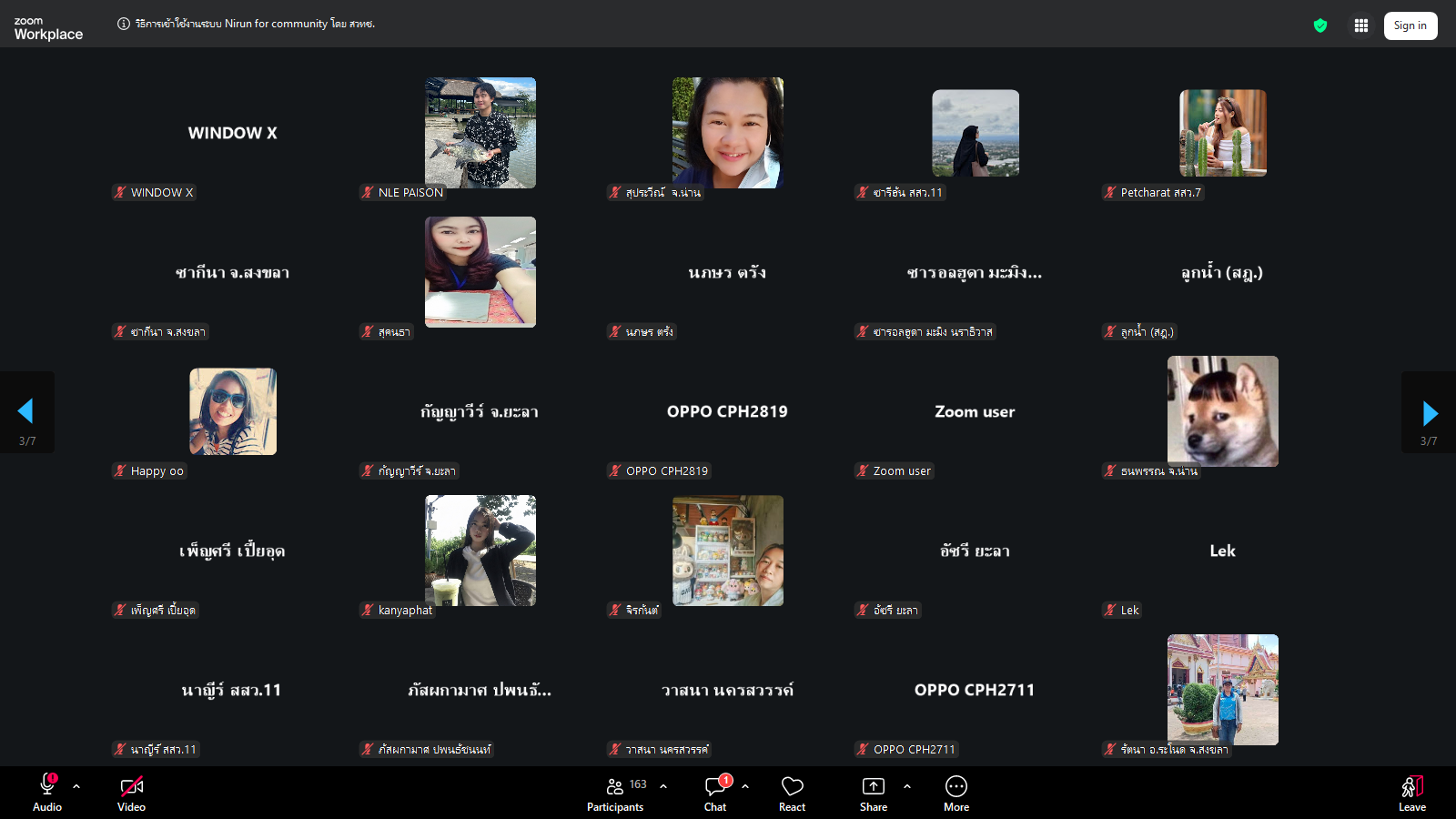Click the React heart icon
The height and width of the screenshot is (819, 1456).
pyautogui.click(x=792, y=787)
